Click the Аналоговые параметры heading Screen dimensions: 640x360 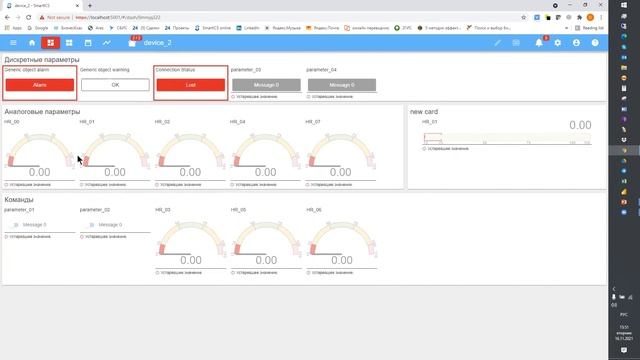click(42, 111)
